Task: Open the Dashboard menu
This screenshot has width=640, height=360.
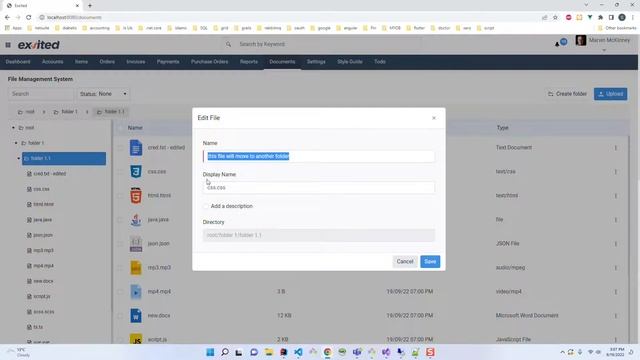Action: (x=18, y=62)
